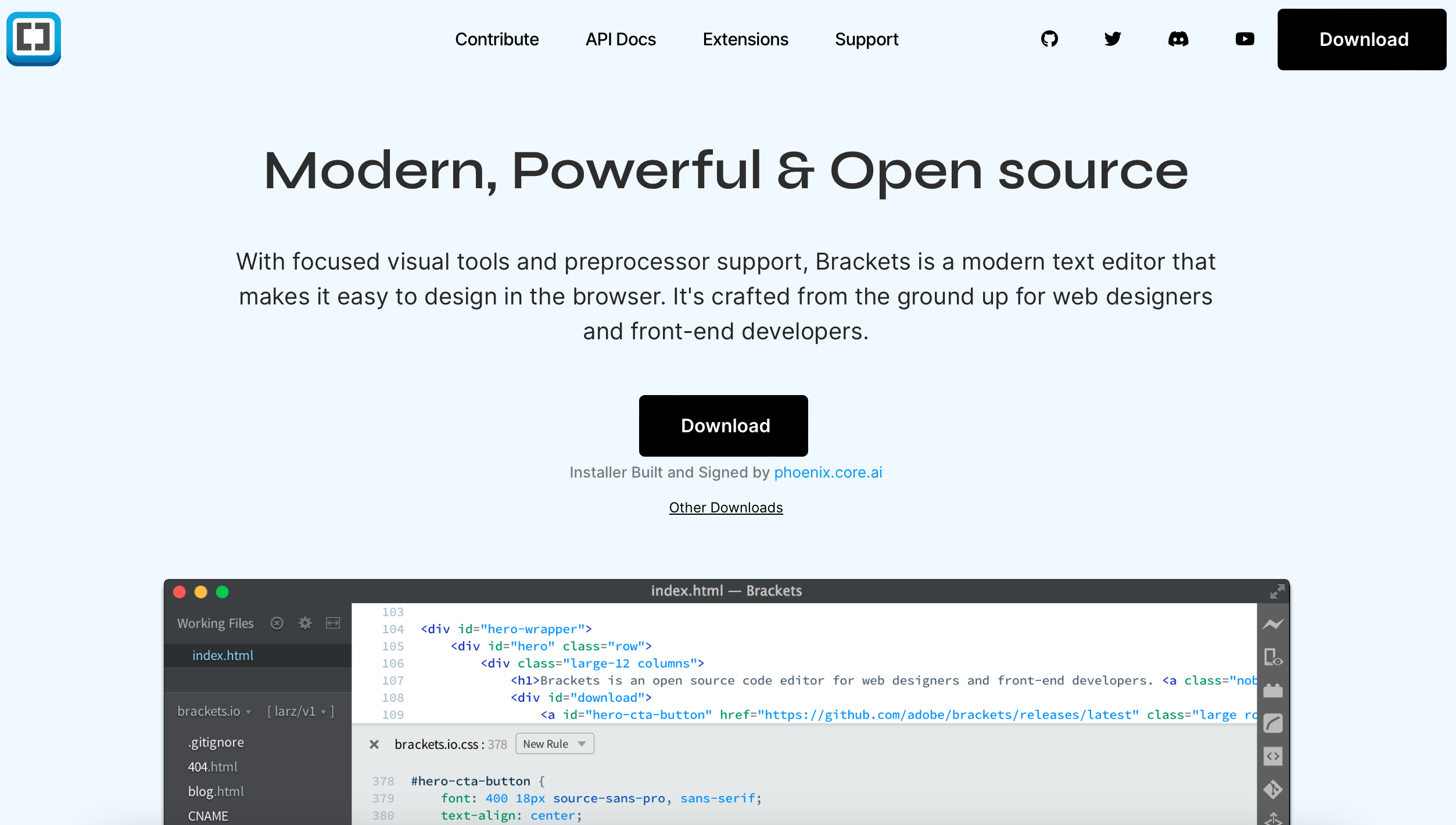
Task: Open the GitHub icon link
Action: [1049, 39]
